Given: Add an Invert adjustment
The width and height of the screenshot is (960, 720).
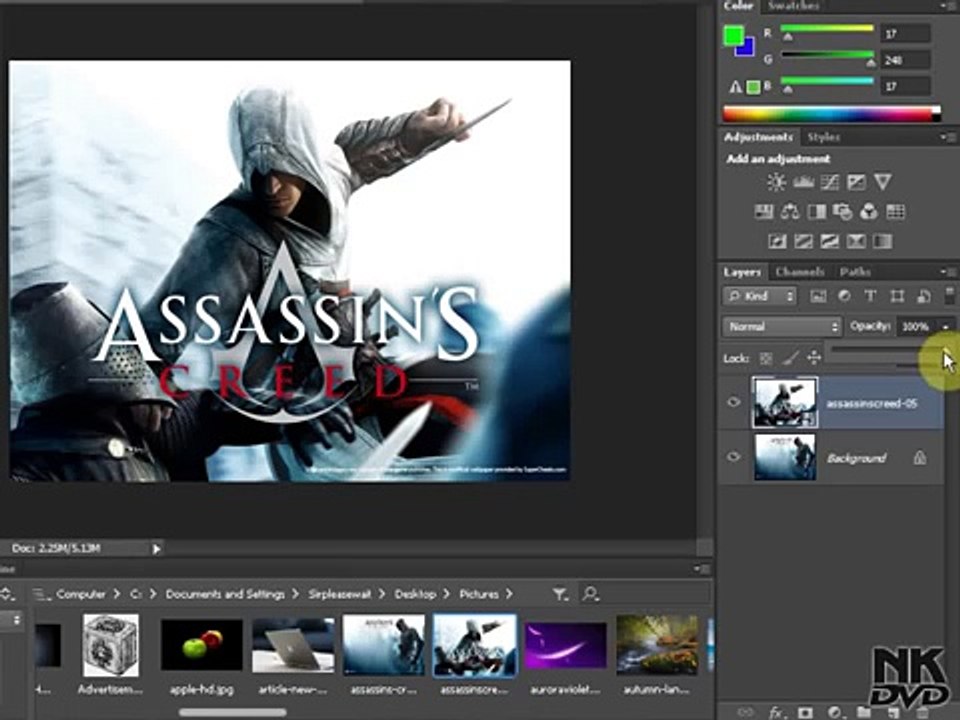Looking at the screenshot, I should click(777, 241).
